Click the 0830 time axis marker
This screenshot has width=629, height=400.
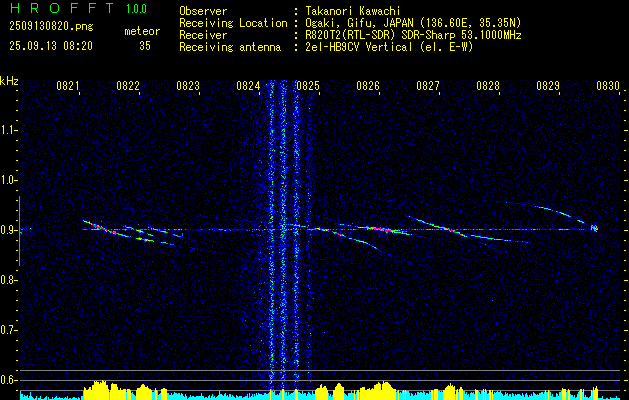(x=608, y=85)
